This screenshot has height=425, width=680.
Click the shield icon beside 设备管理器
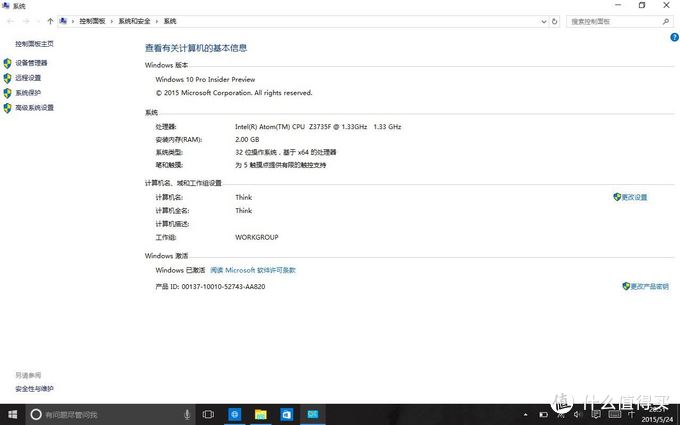7,63
